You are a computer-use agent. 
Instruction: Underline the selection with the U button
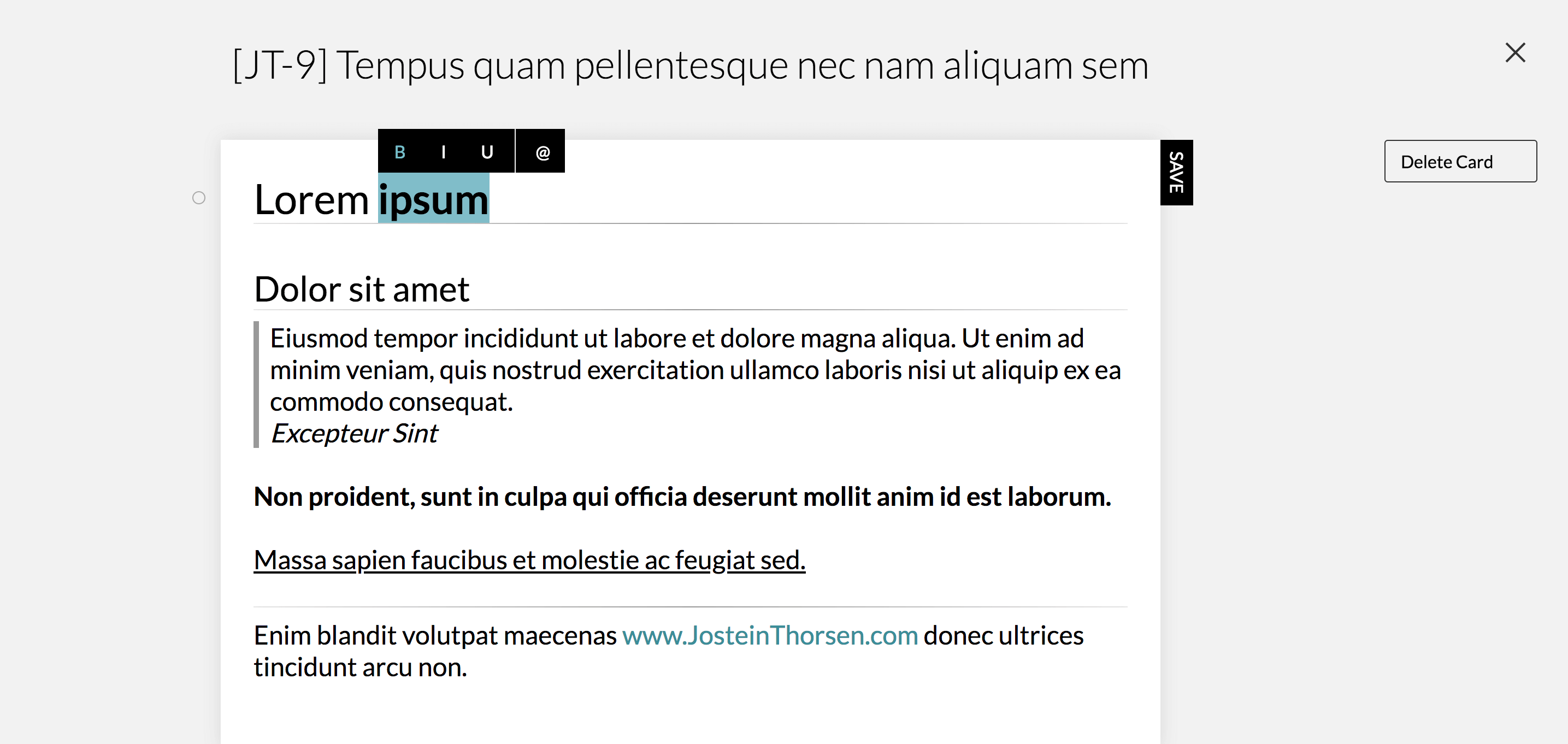pos(487,152)
